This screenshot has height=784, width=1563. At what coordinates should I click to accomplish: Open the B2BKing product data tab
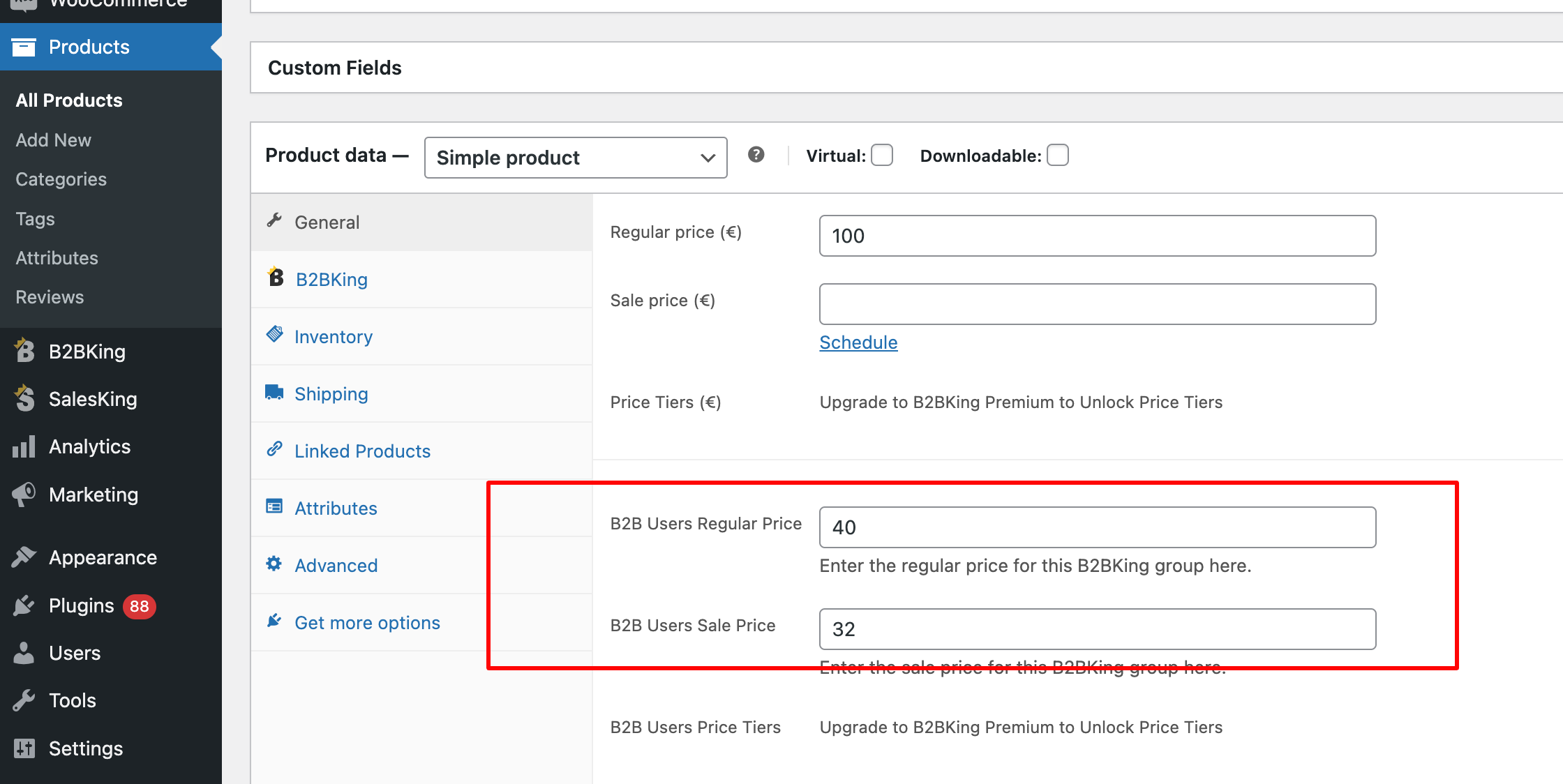(x=421, y=280)
